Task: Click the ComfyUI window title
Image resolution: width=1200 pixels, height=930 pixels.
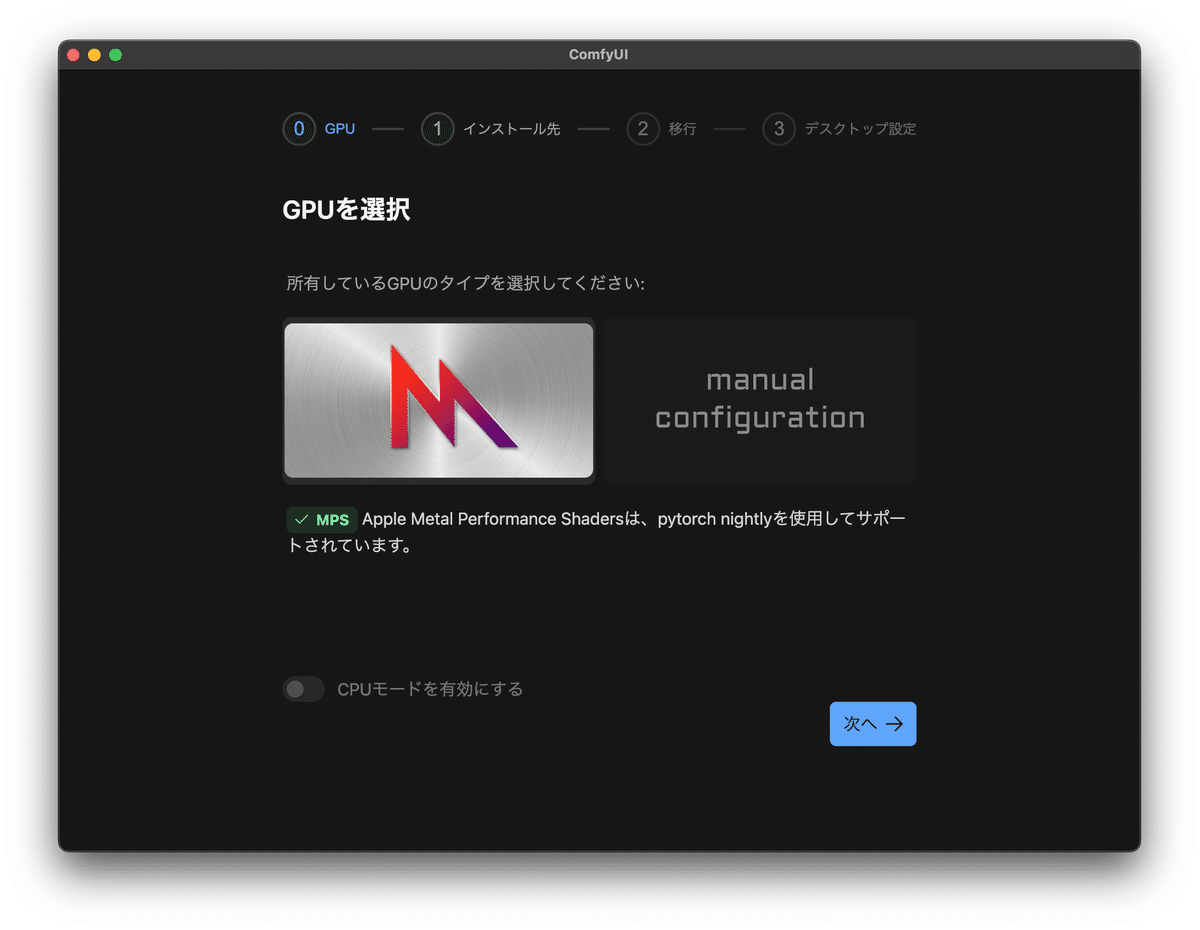Action: (599, 55)
